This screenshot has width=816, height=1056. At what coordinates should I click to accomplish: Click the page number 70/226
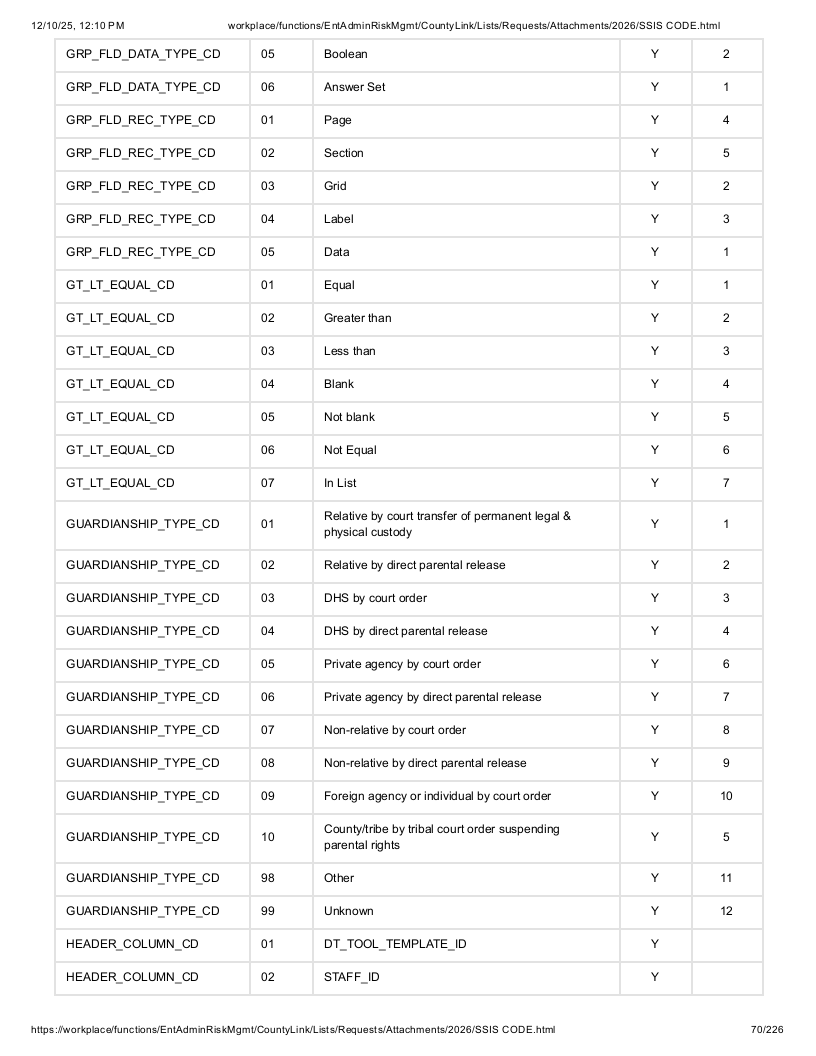tap(767, 1030)
